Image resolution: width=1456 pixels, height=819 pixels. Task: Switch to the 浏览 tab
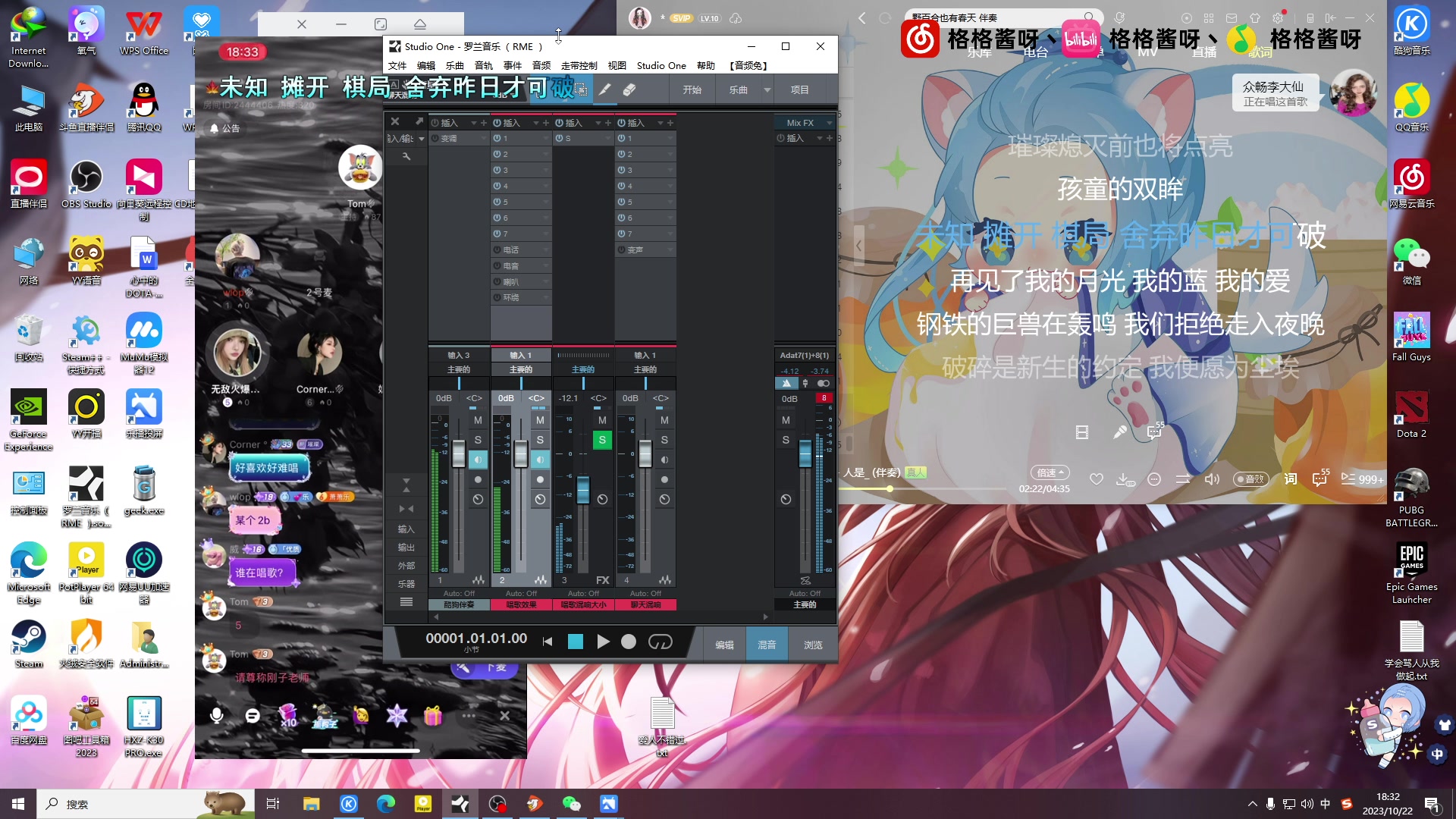click(813, 645)
